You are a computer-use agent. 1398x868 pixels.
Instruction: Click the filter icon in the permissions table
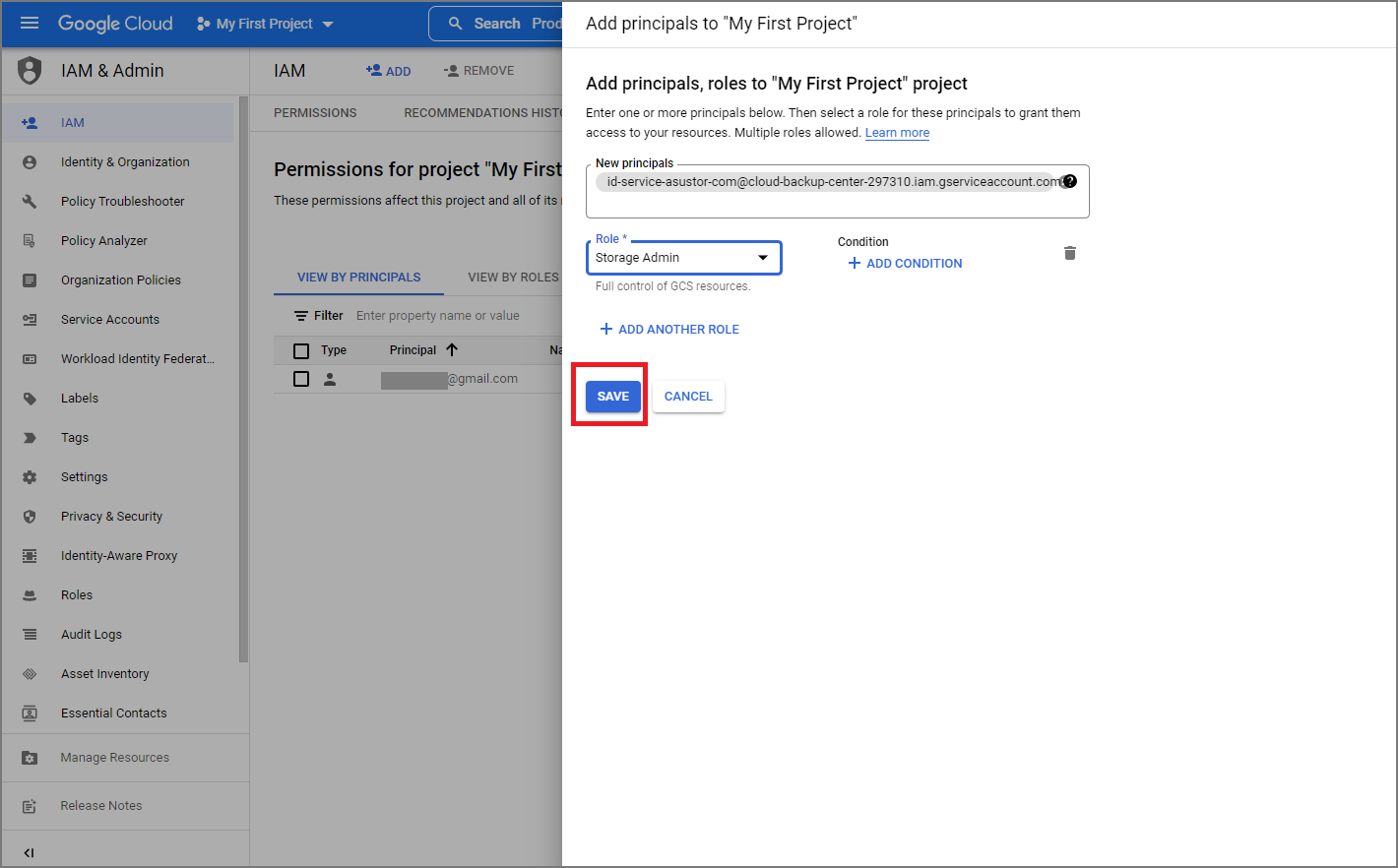pyautogui.click(x=301, y=316)
